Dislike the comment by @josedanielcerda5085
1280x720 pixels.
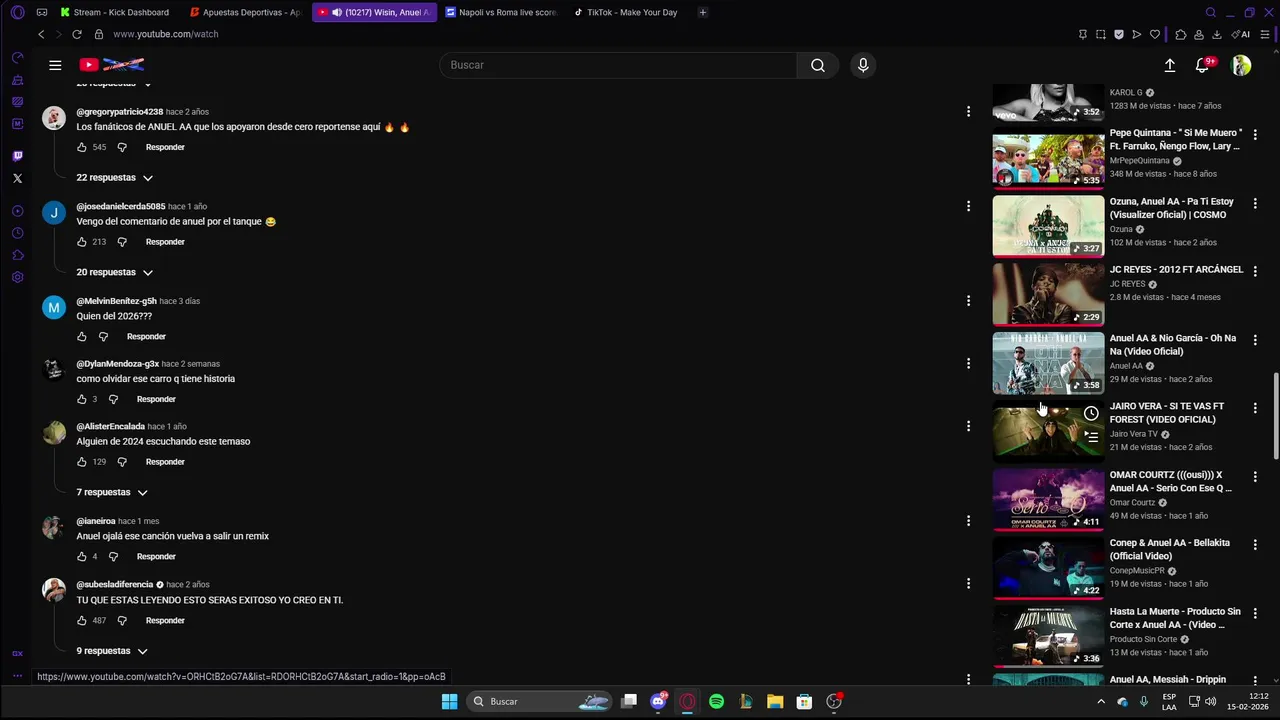pos(122,242)
